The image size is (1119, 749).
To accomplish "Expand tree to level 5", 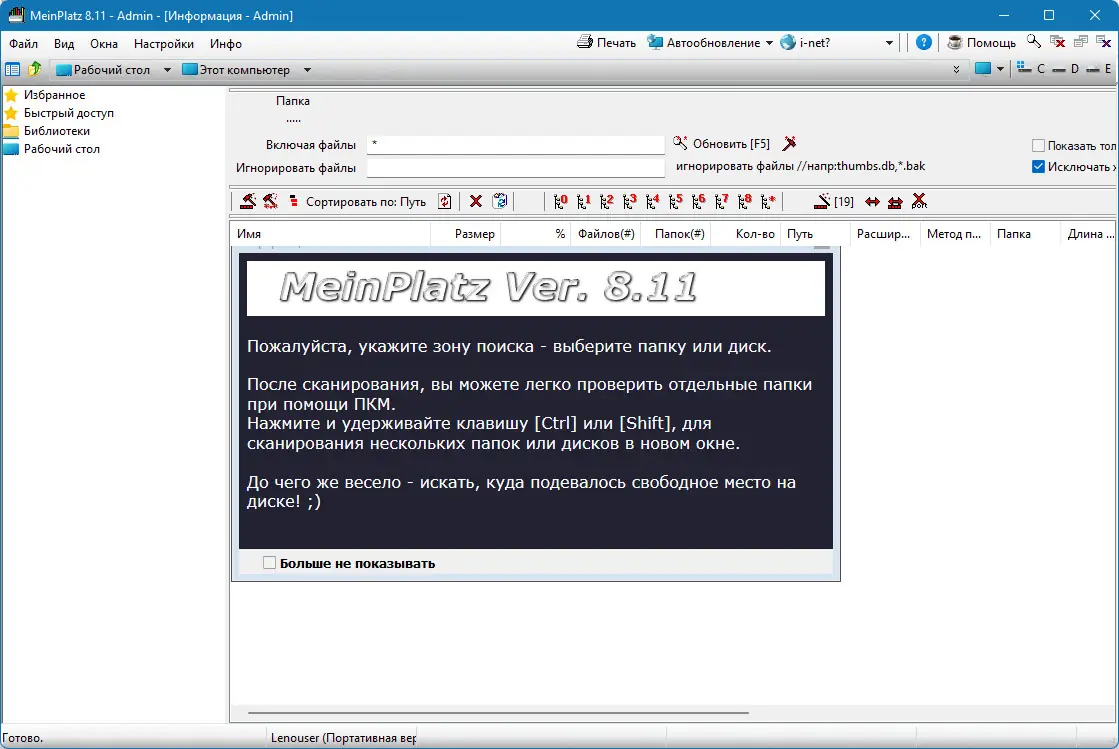I will tap(675, 202).
